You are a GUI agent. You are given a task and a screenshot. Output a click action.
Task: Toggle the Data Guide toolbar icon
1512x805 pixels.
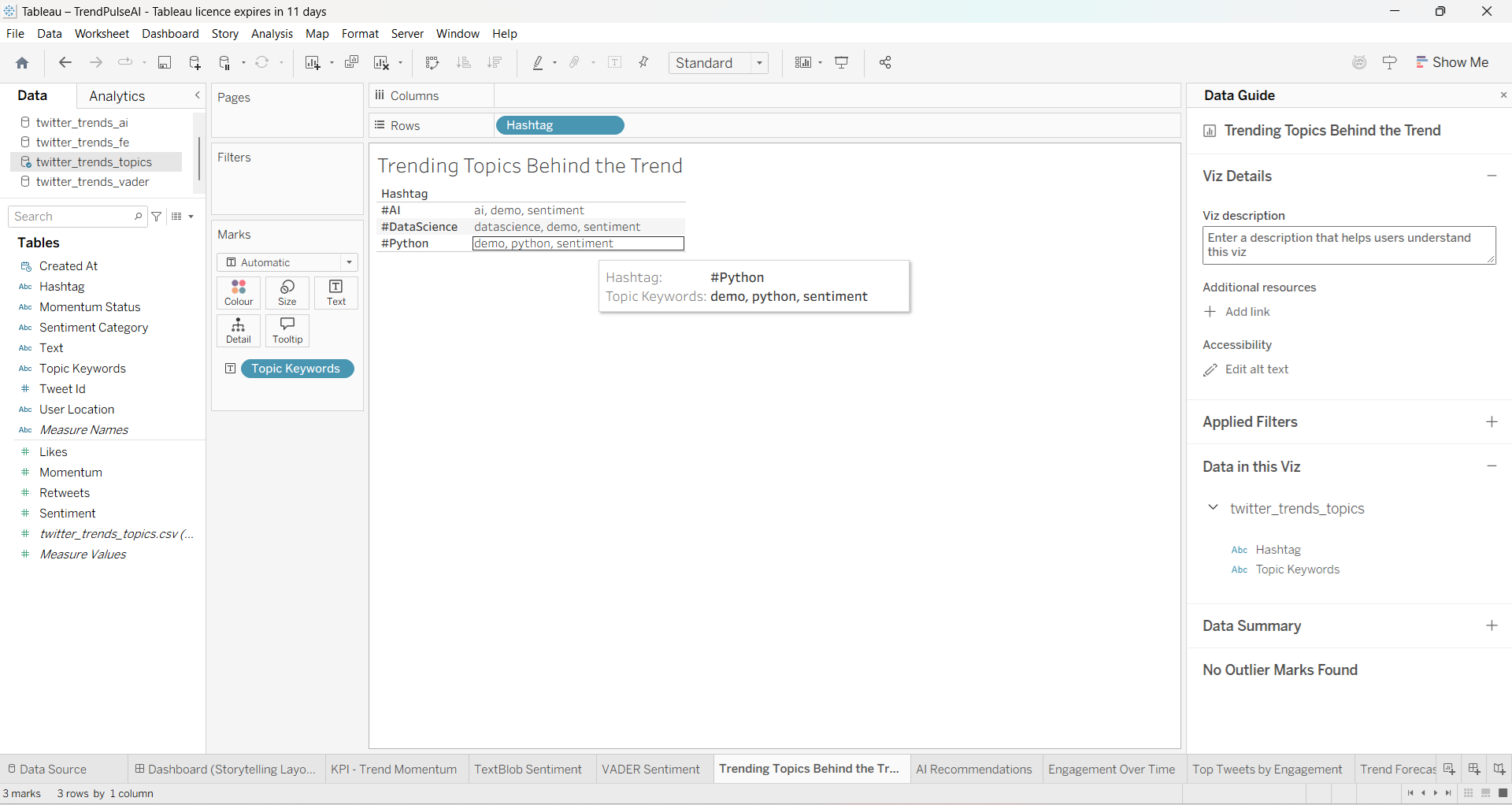point(1390,63)
